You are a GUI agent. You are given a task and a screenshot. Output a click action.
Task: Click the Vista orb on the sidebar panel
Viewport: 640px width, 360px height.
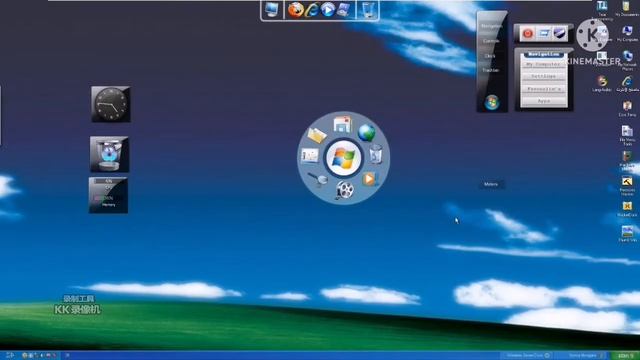pos(492,102)
